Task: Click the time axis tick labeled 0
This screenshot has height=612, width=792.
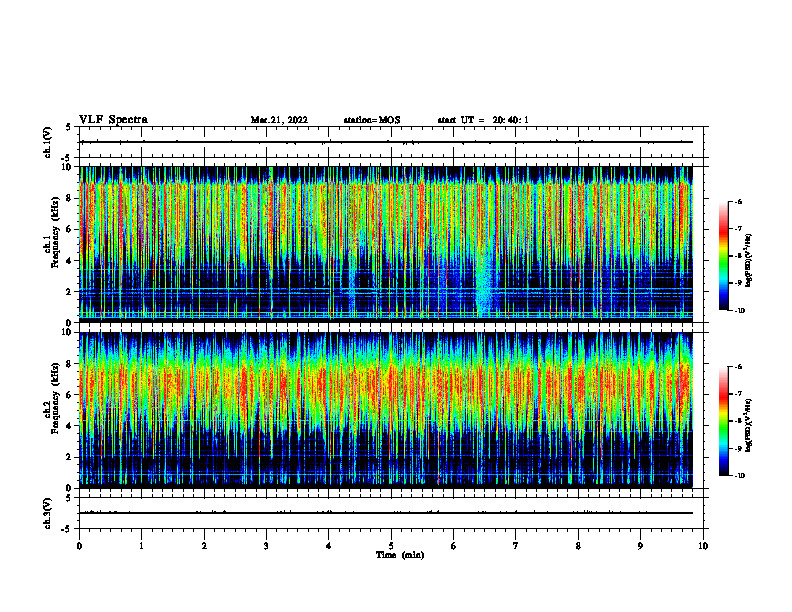Action: 79,546
